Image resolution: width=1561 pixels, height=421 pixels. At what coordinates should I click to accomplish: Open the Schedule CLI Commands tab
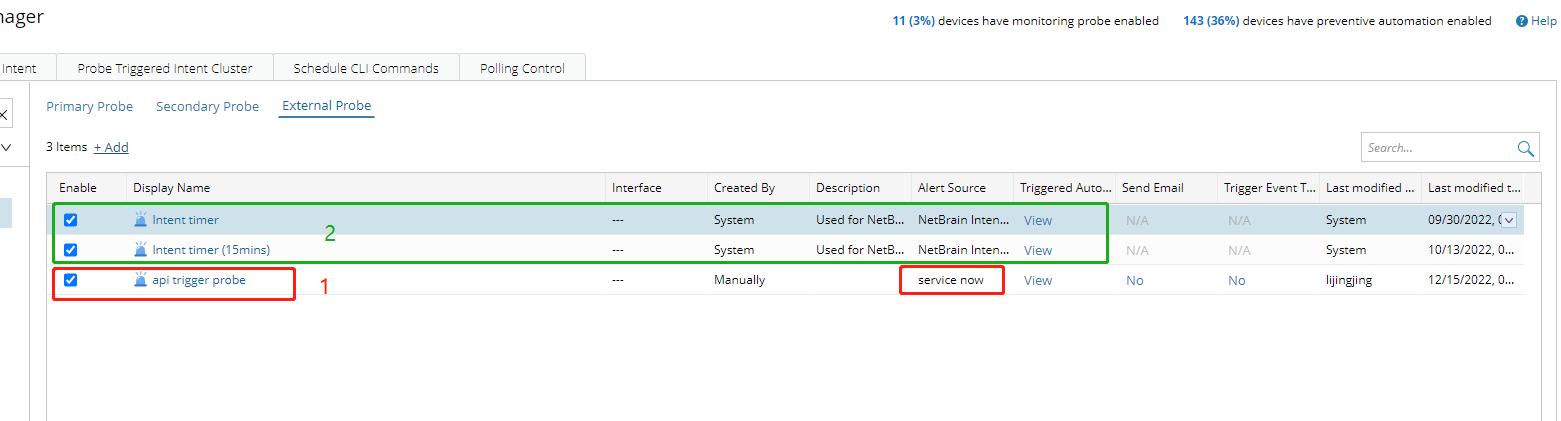366,69
